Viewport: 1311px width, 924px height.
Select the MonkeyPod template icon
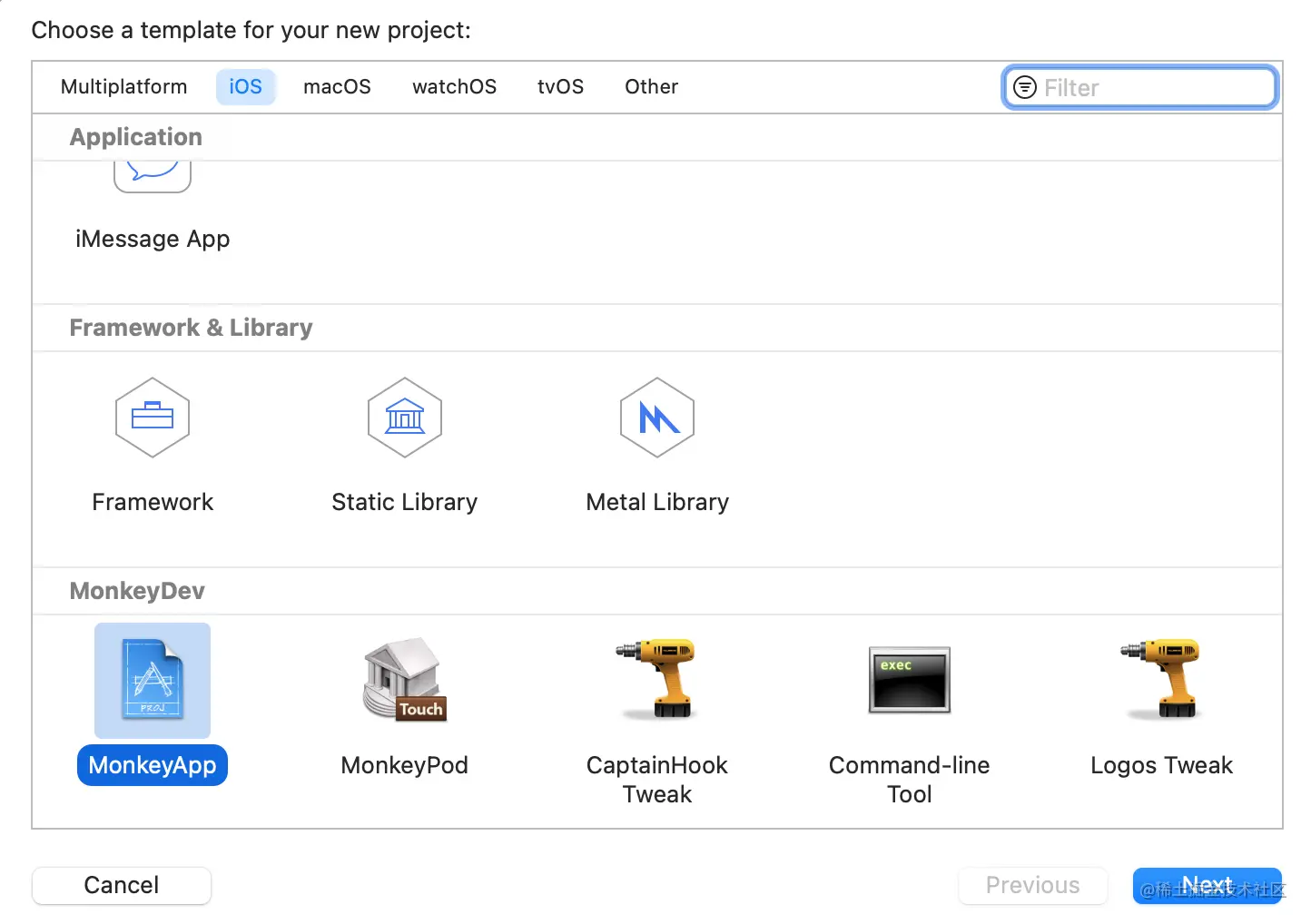[405, 679]
